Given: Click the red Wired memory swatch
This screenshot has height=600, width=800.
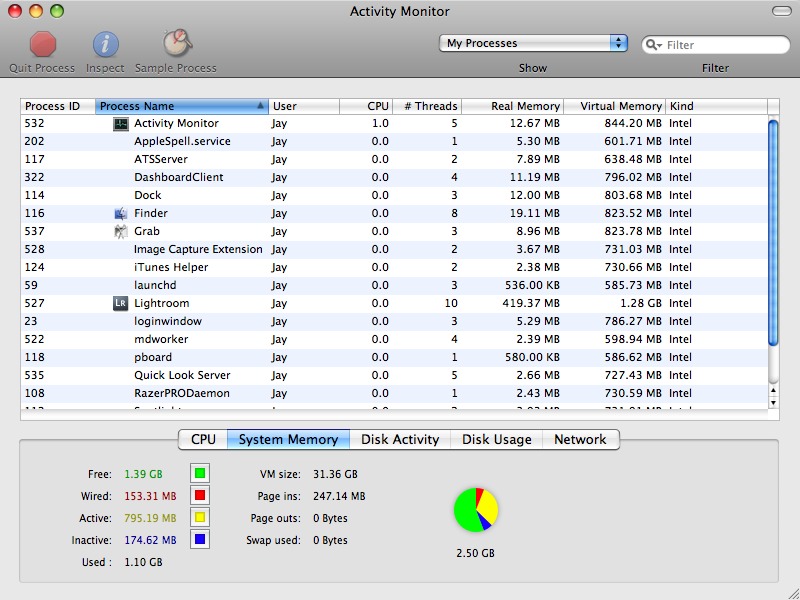Looking at the screenshot, I should (200, 495).
